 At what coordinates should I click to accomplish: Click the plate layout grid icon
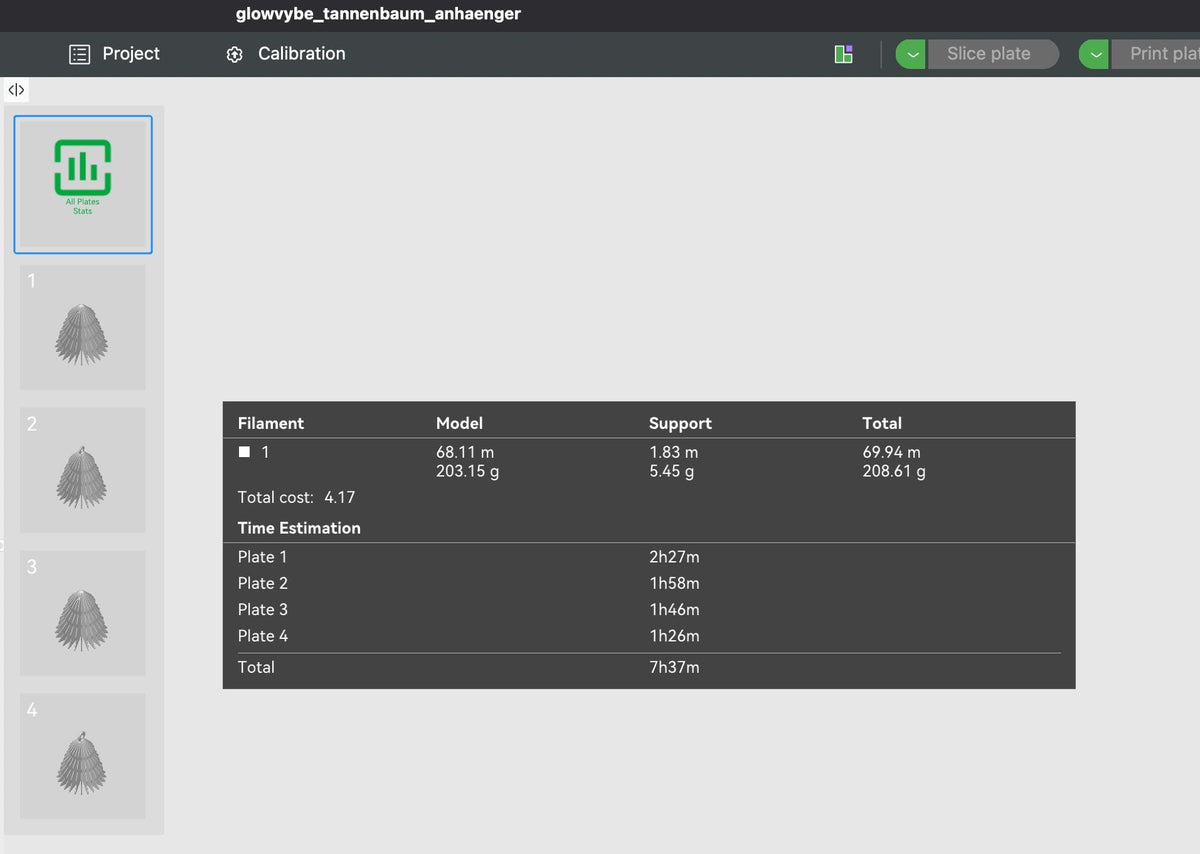[x=843, y=54]
